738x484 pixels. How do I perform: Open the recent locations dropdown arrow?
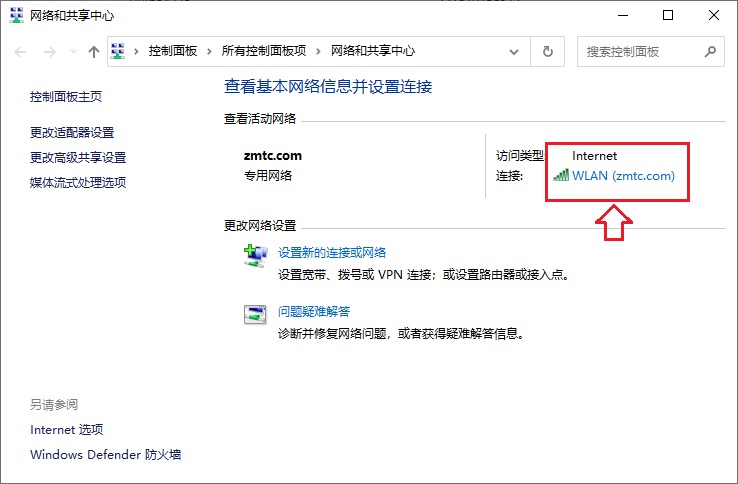[73, 51]
